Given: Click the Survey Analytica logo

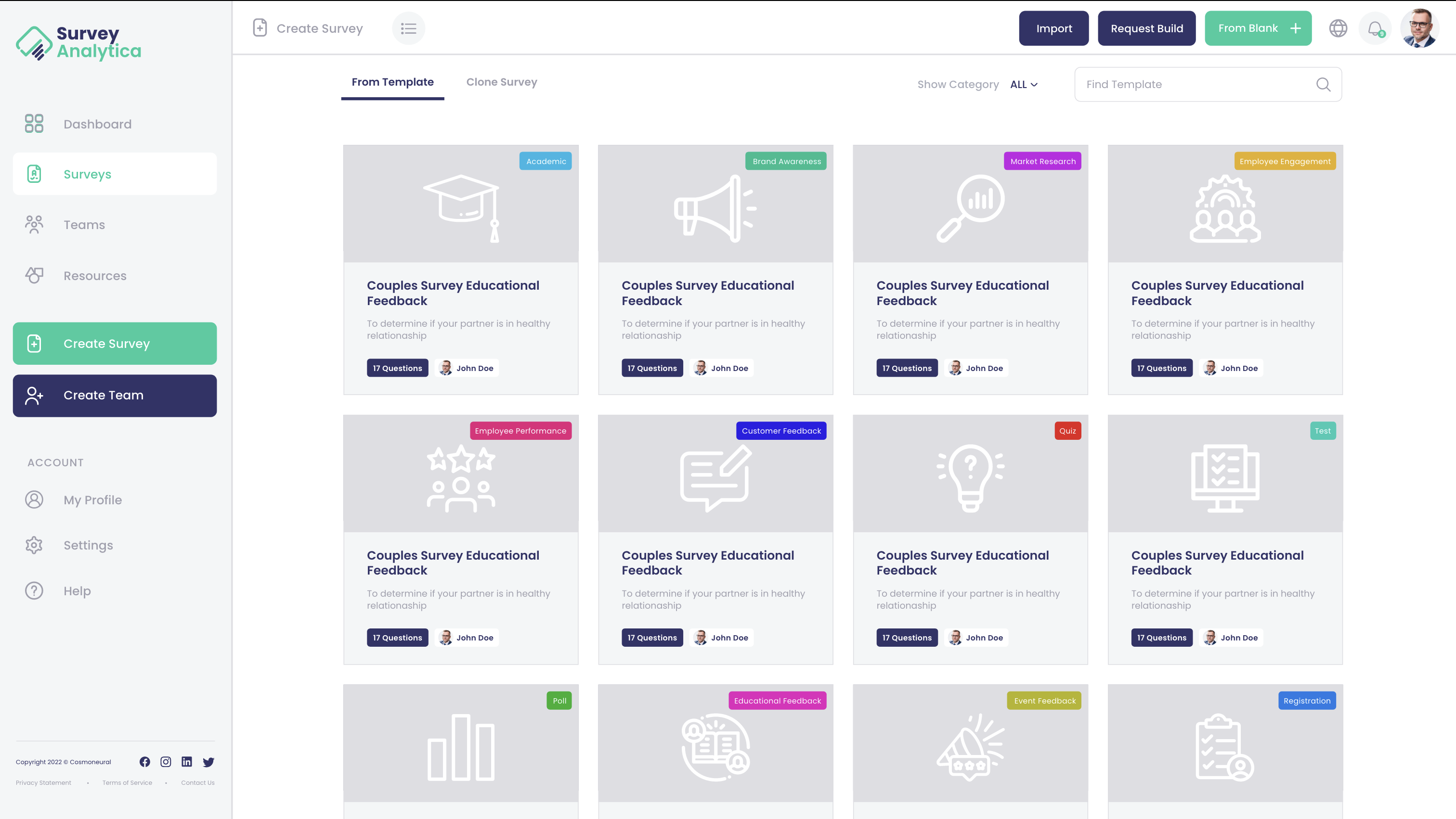Looking at the screenshot, I should tap(78, 42).
